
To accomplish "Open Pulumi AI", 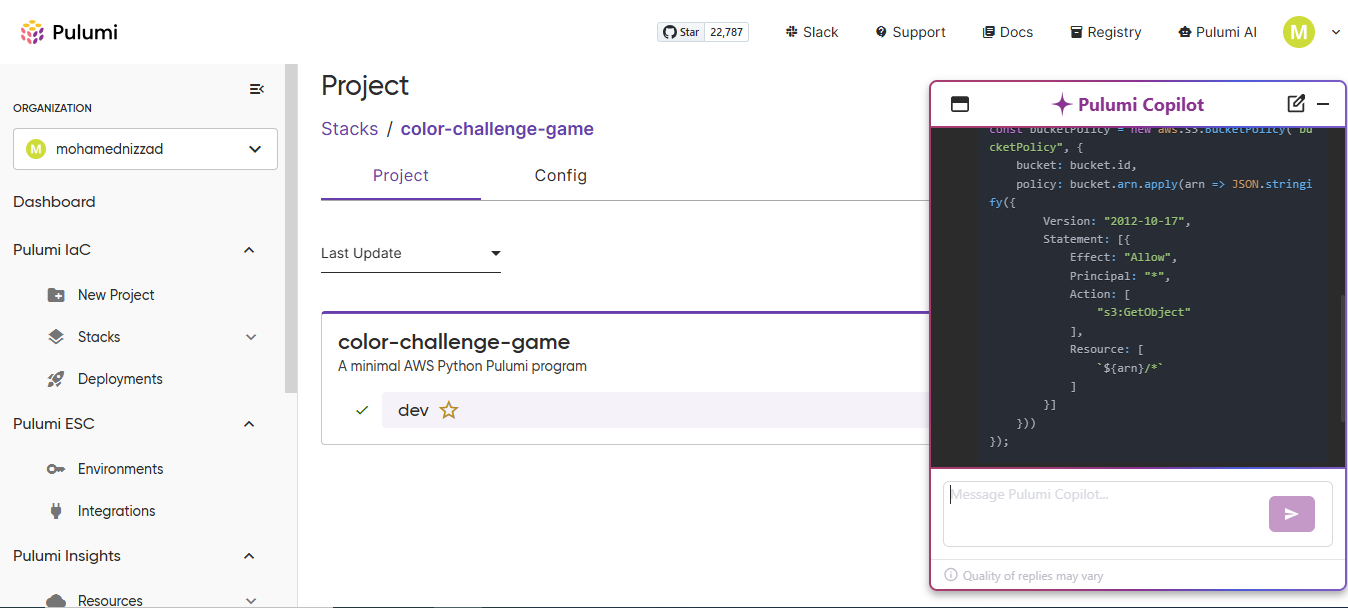I will pos(1217,32).
